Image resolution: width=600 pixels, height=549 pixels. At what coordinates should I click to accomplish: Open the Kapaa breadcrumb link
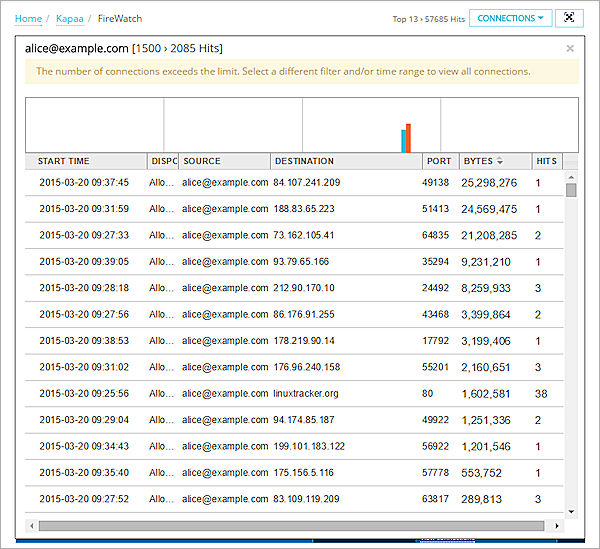pyautogui.click(x=69, y=19)
